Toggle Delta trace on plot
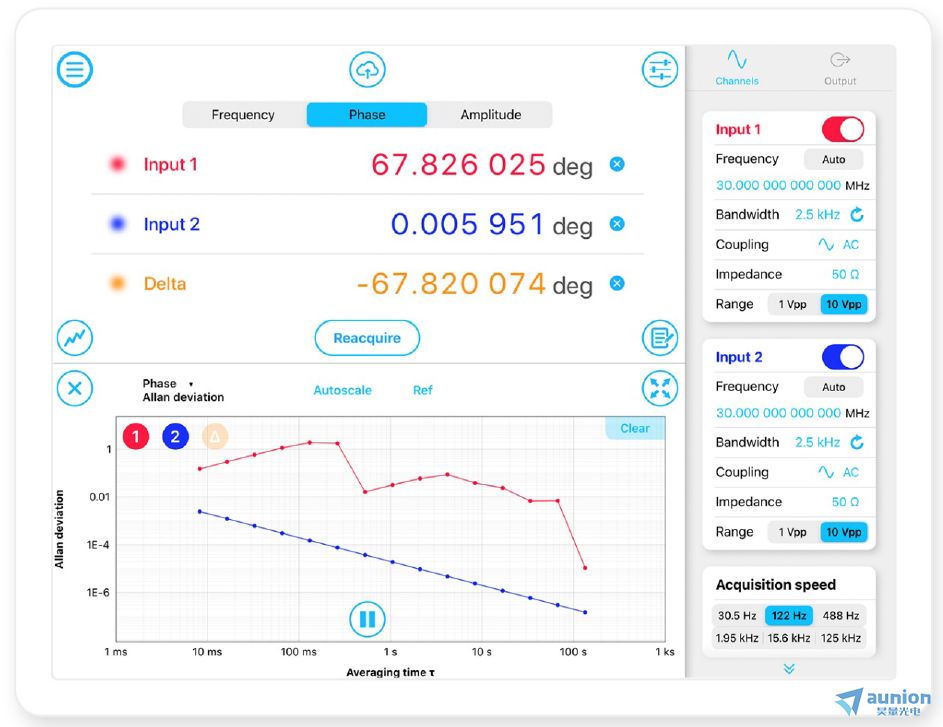The width and height of the screenshot is (943, 727). coord(215,437)
